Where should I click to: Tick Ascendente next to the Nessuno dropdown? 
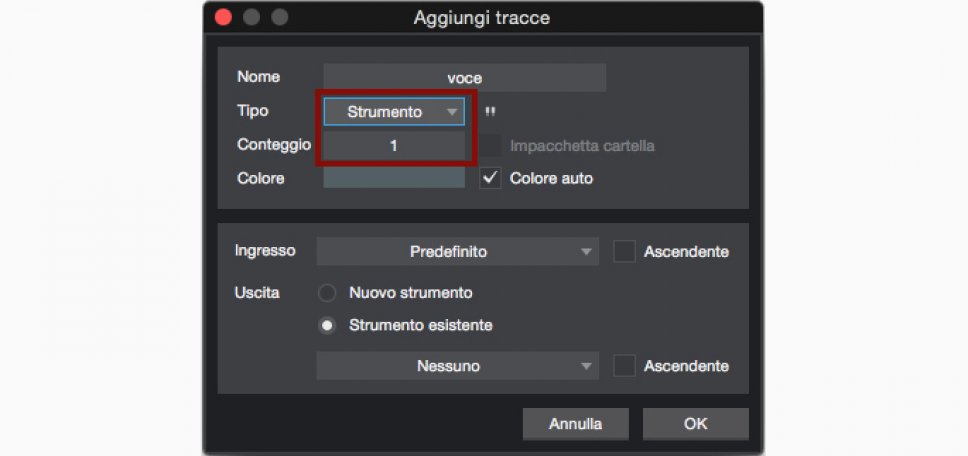(x=624, y=366)
